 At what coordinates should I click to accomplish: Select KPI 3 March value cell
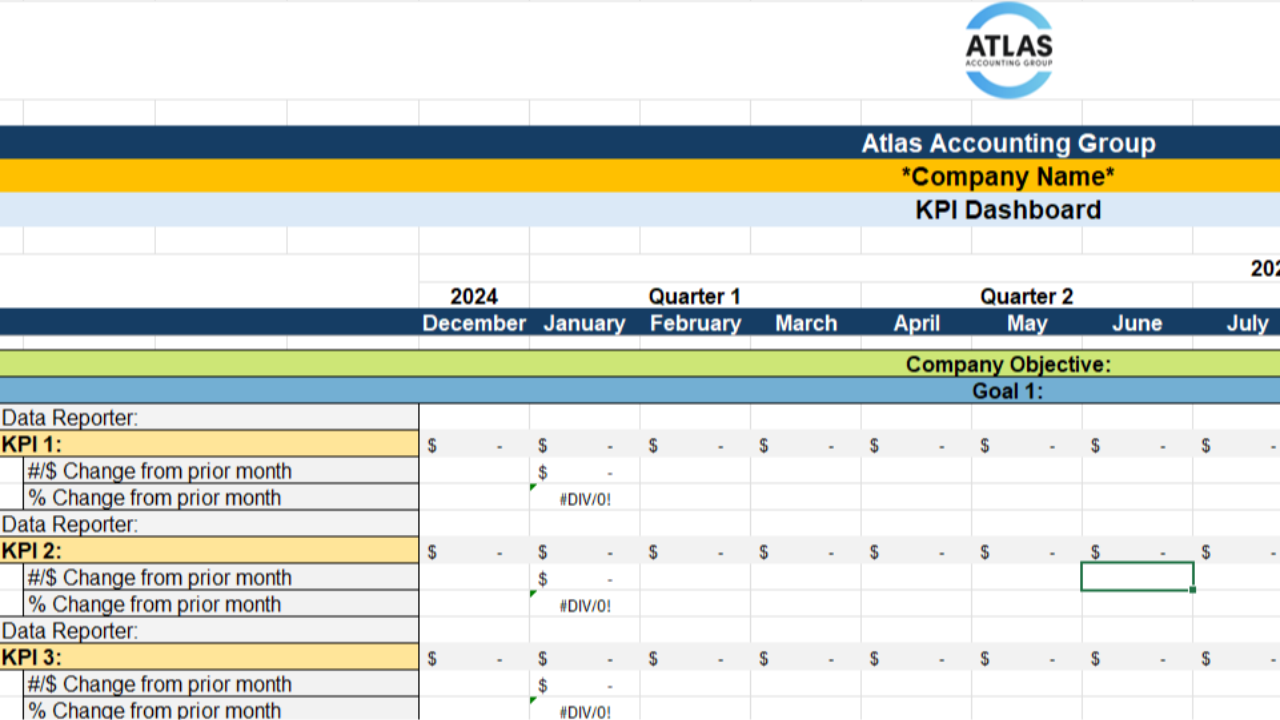[806, 658]
